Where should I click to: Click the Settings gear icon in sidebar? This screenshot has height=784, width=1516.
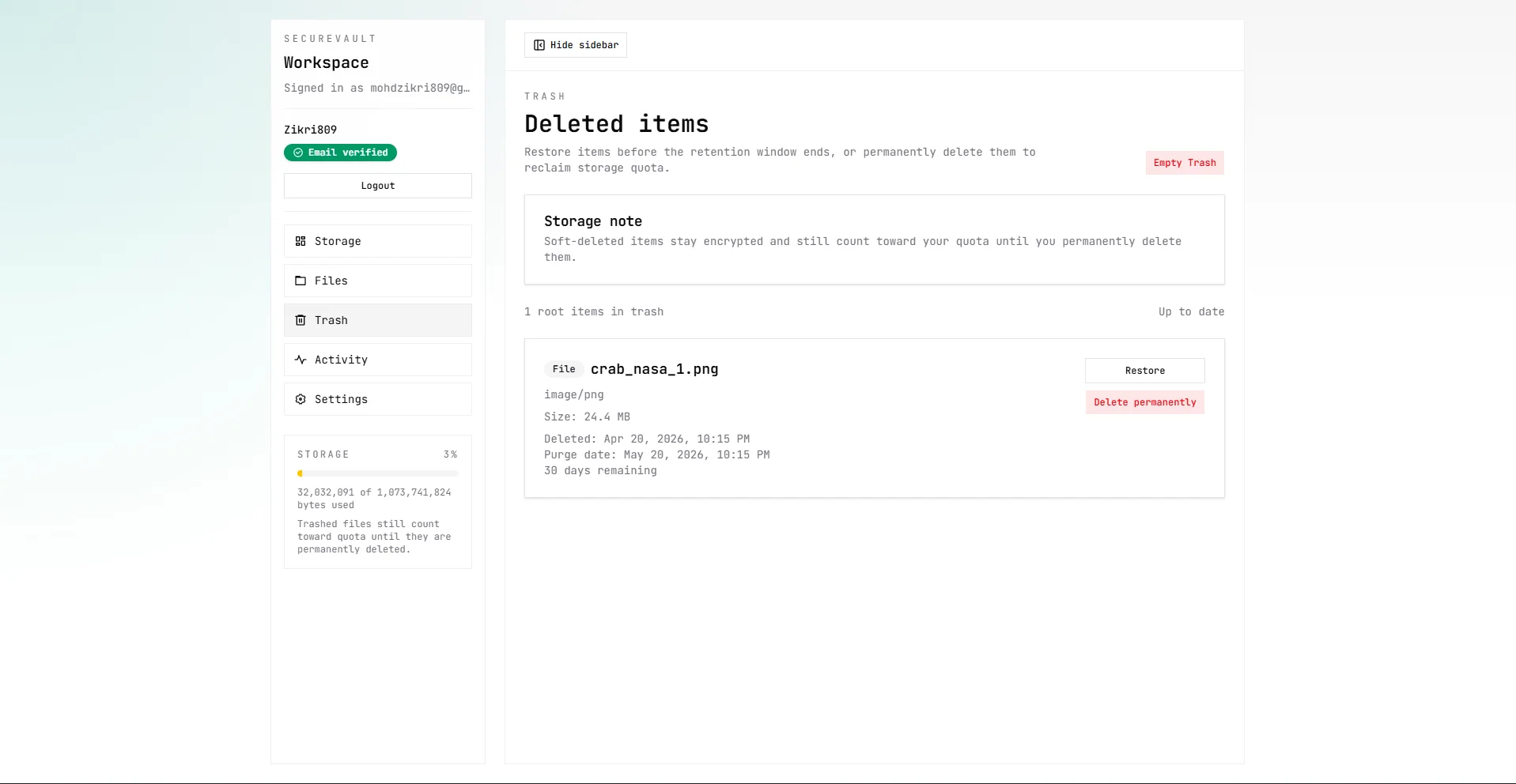tap(301, 399)
